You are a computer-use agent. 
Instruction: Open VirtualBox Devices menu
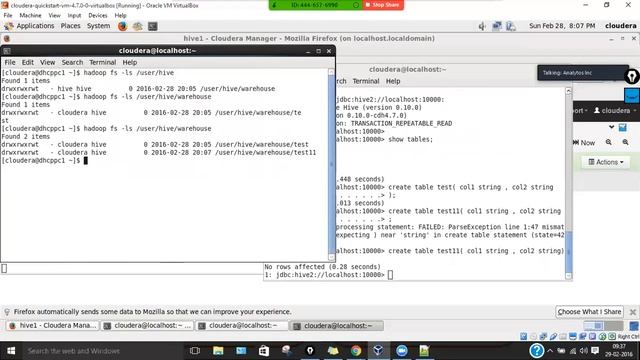[x=98, y=16]
